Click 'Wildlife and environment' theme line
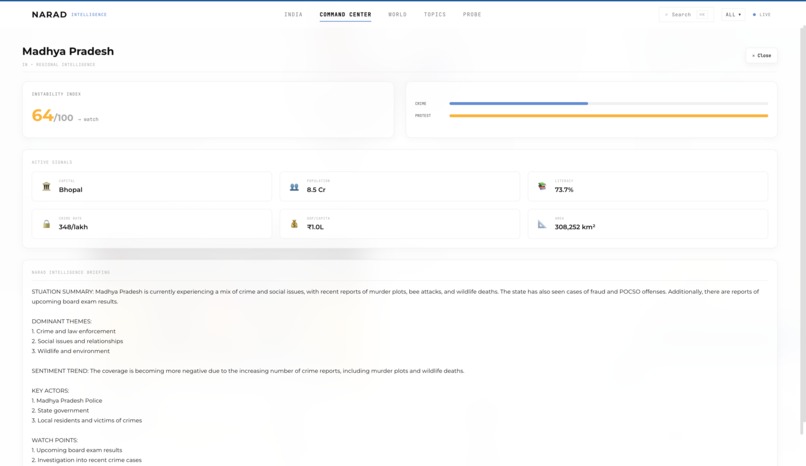This screenshot has height=466, width=806. (x=70, y=351)
